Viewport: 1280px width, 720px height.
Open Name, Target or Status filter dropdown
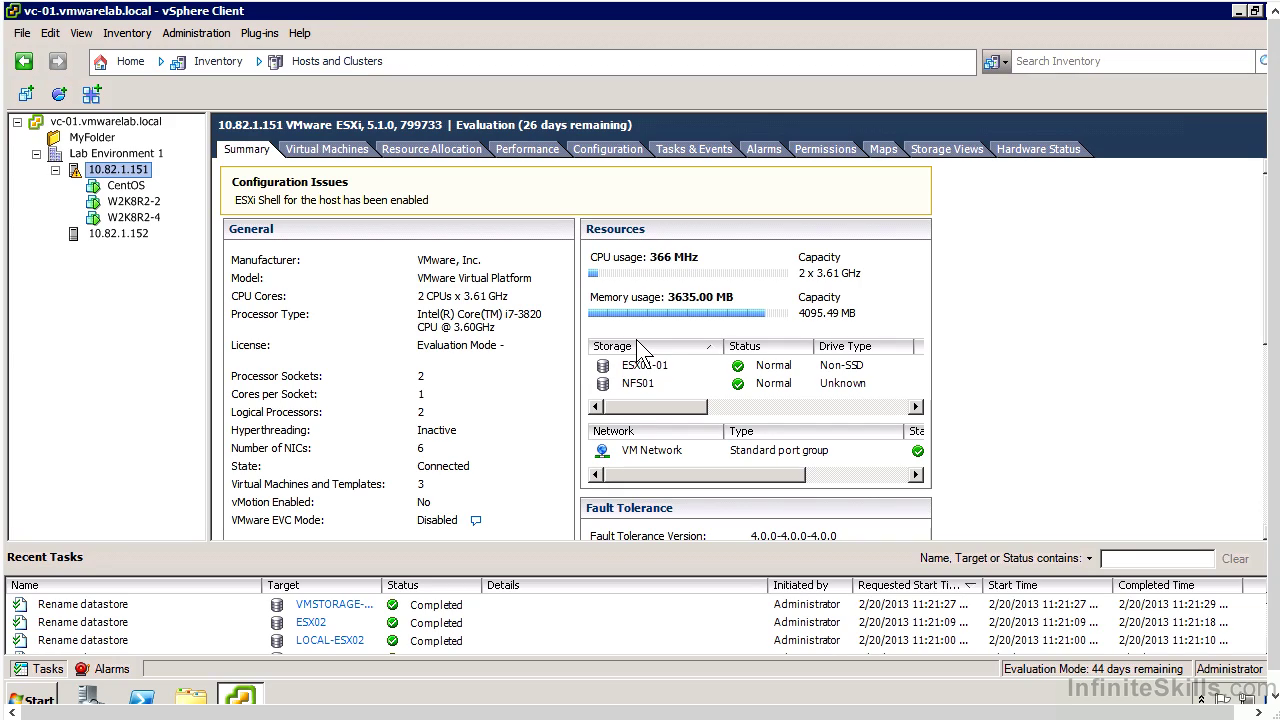[1090, 559]
